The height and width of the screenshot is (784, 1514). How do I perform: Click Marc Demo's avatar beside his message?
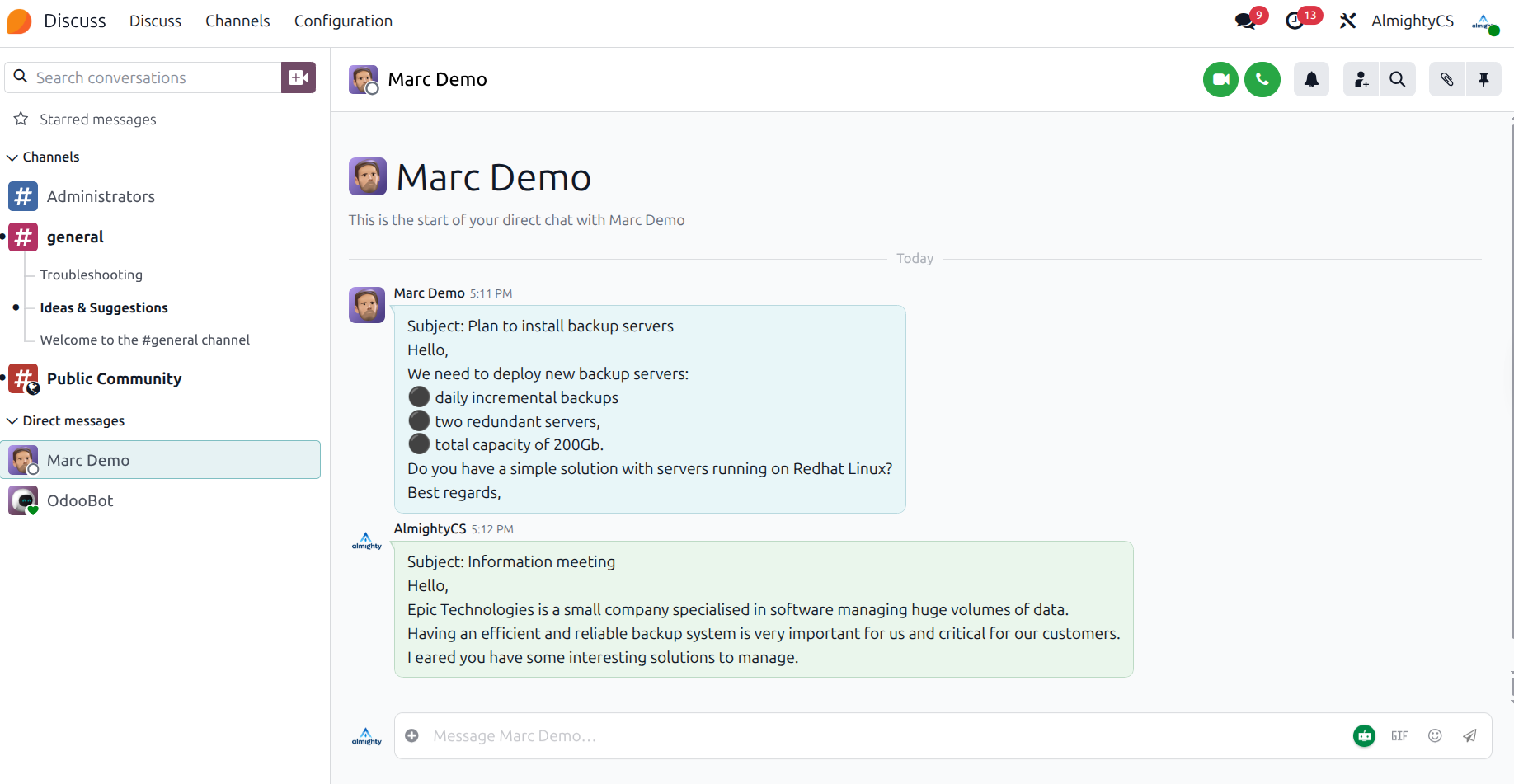pos(367,305)
